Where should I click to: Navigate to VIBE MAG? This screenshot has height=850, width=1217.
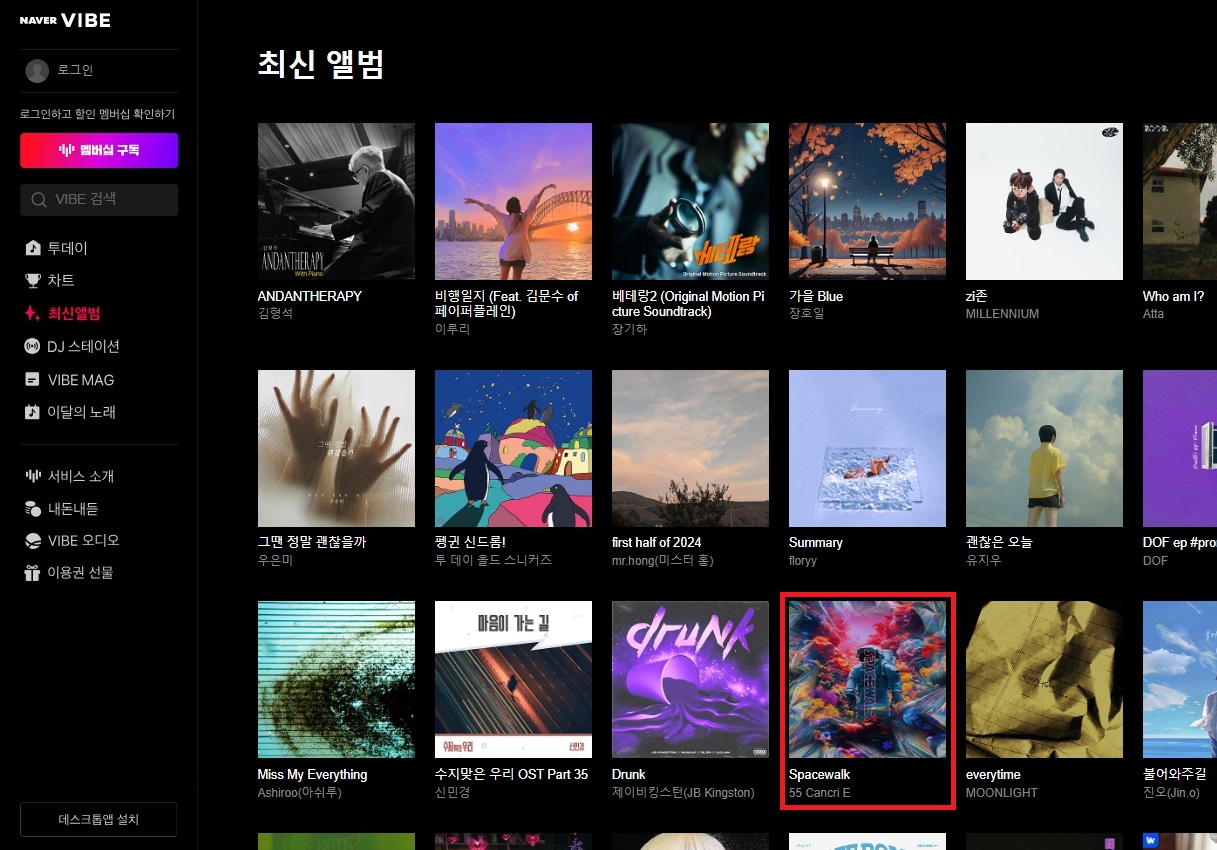pyautogui.click(x=81, y=380)
